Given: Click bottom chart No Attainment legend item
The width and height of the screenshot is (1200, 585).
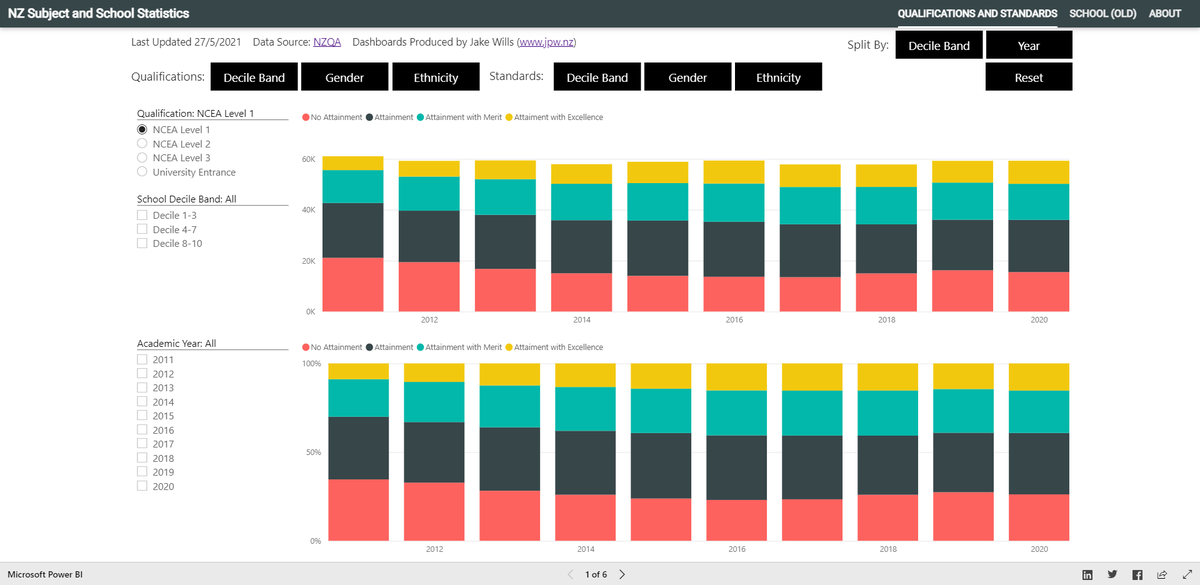Looking at the screenshot, I should pyautogui.click(x=332, y=347).
